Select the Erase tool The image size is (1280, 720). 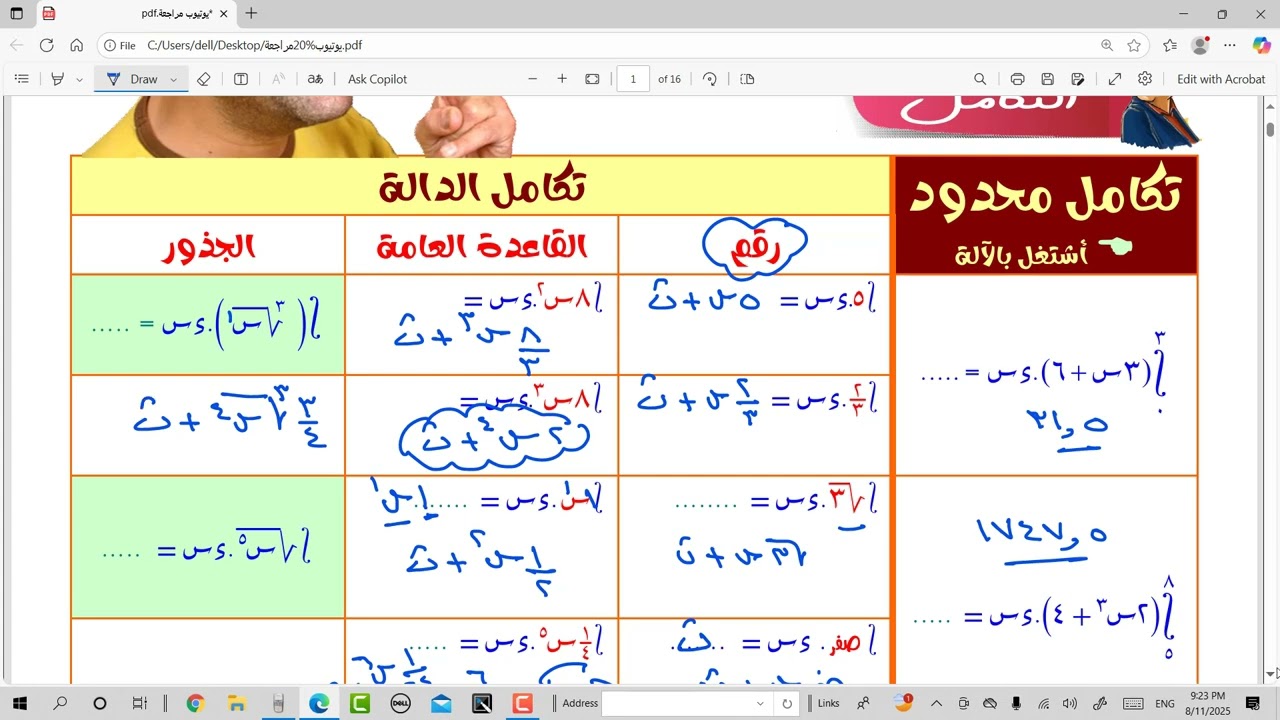(204, 79)
